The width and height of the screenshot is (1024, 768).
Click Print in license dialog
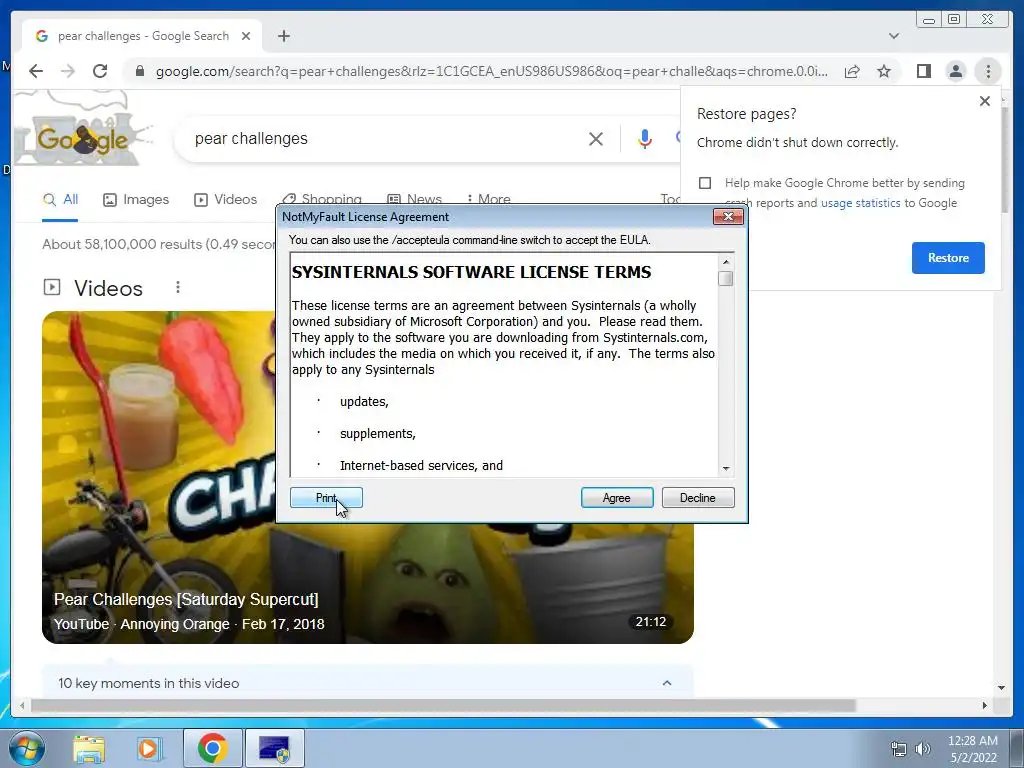point(326,498)
